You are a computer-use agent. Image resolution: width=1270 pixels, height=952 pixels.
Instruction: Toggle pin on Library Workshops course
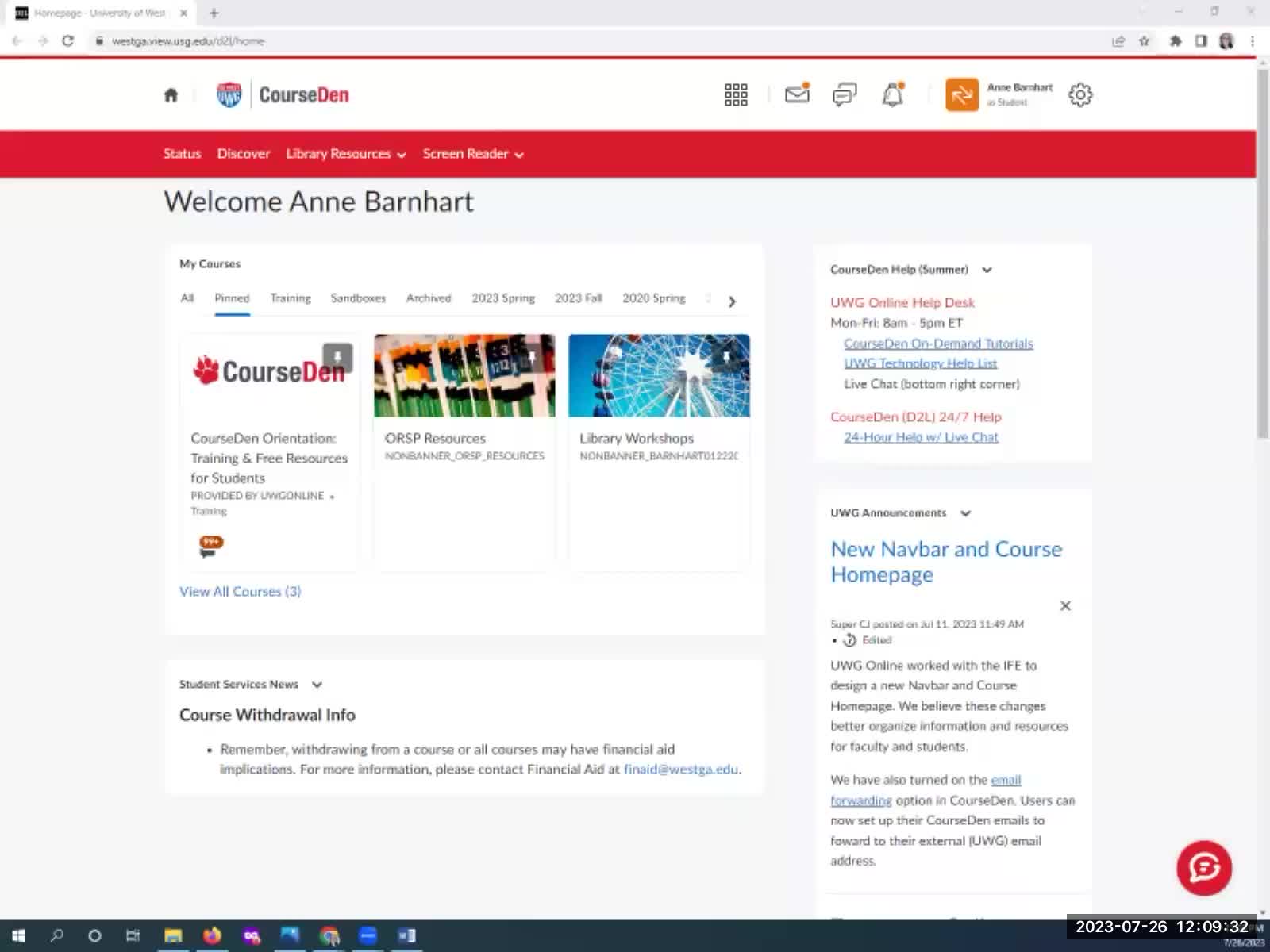726,358
